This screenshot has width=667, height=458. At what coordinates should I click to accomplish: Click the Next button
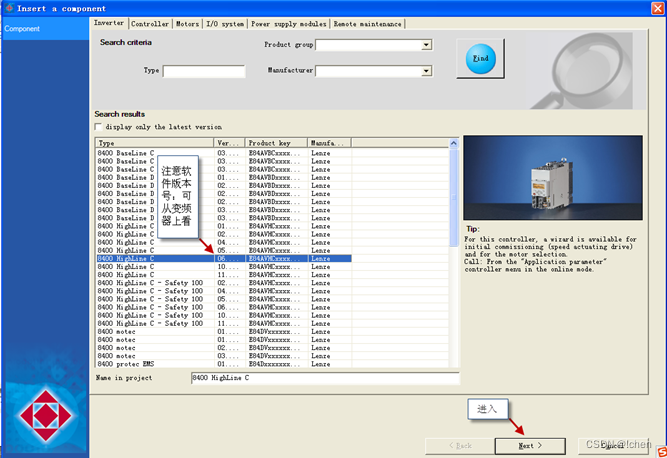[530, 446]
